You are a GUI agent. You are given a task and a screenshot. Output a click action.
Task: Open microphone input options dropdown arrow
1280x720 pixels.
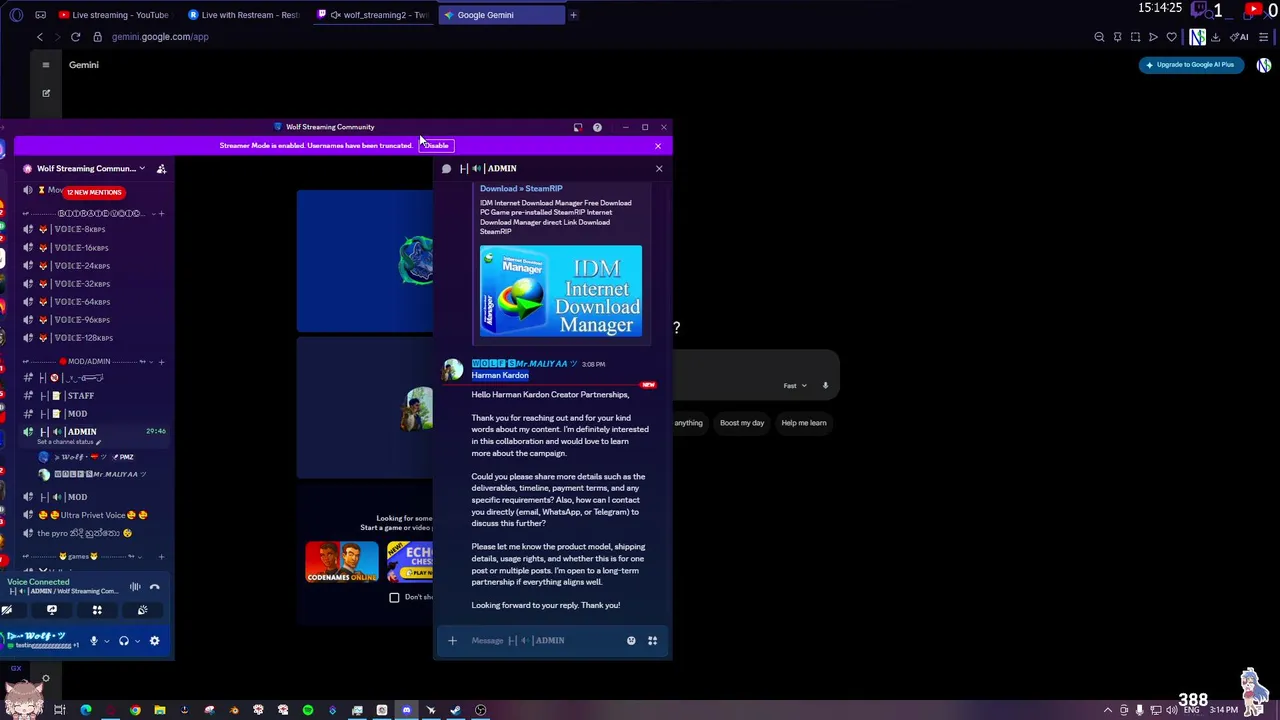tap(106, 641)
